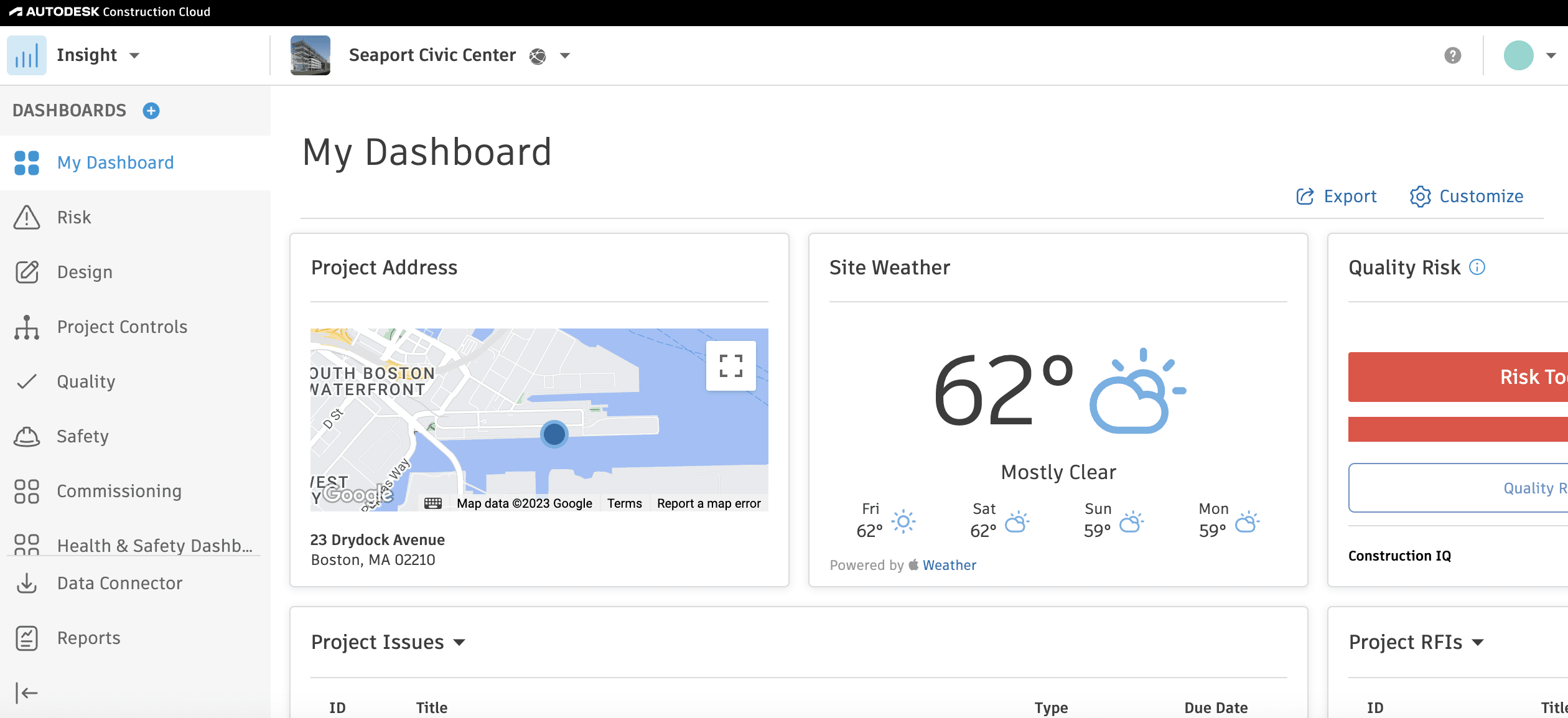Go to Project Controls in the sidebar
This screenshot has height=718, width=1568.
(x=122, y=327)
